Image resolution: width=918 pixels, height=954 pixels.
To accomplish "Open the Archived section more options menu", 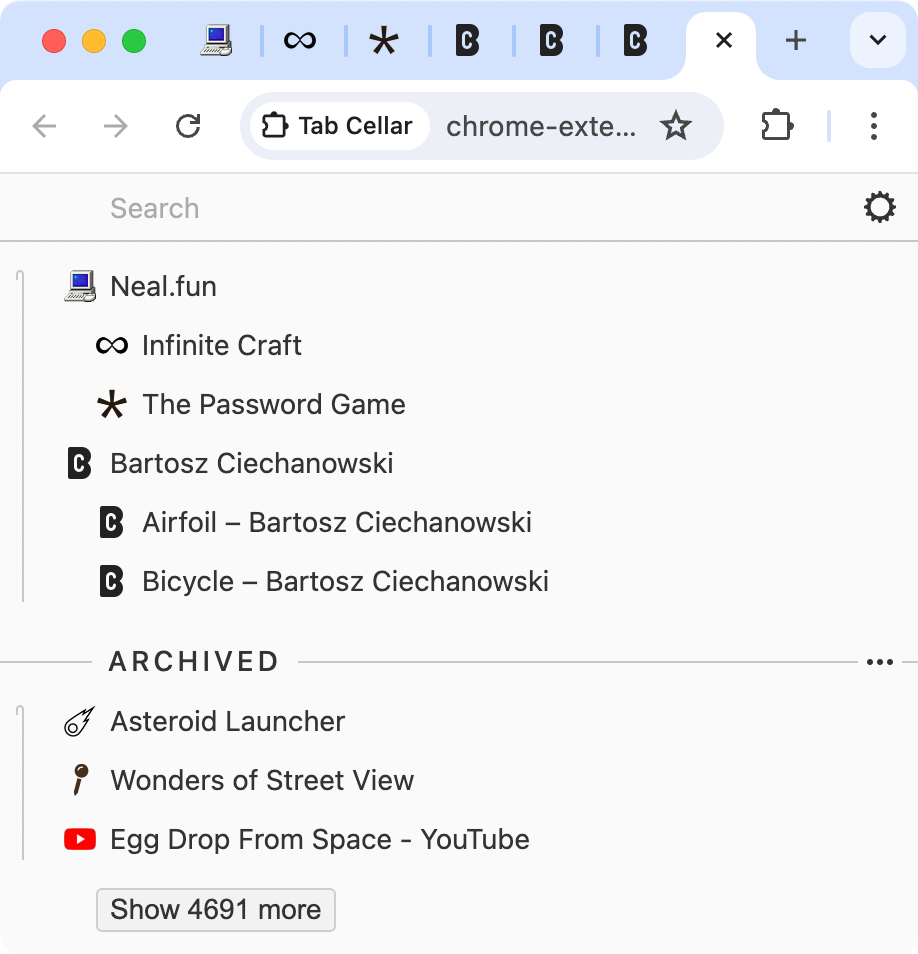I will [879, 662].
